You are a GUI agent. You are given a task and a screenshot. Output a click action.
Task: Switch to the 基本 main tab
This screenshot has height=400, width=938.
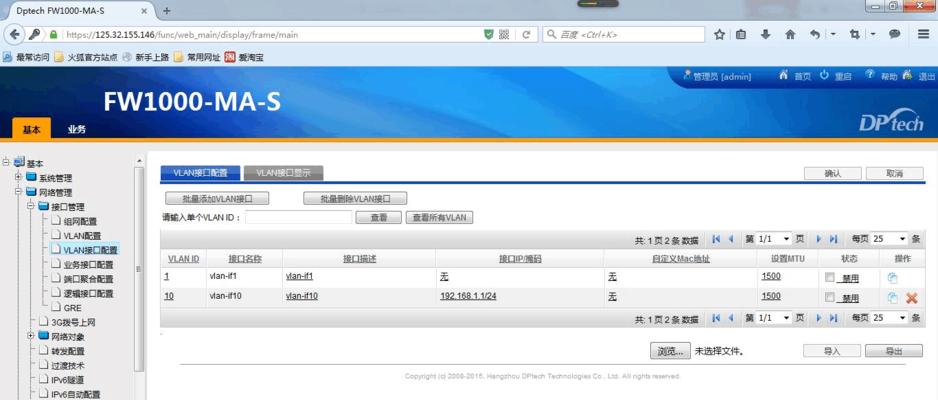32,129
